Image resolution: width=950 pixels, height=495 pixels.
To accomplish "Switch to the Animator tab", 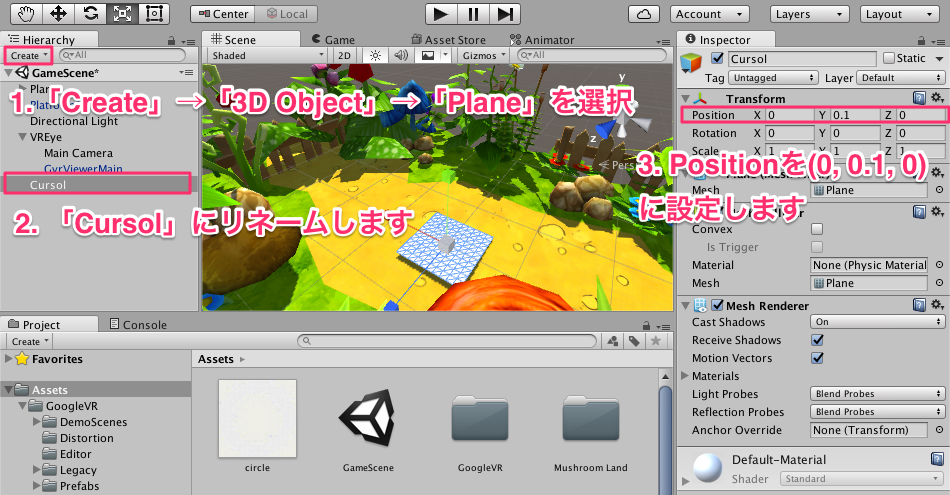I will click(542, 39).
